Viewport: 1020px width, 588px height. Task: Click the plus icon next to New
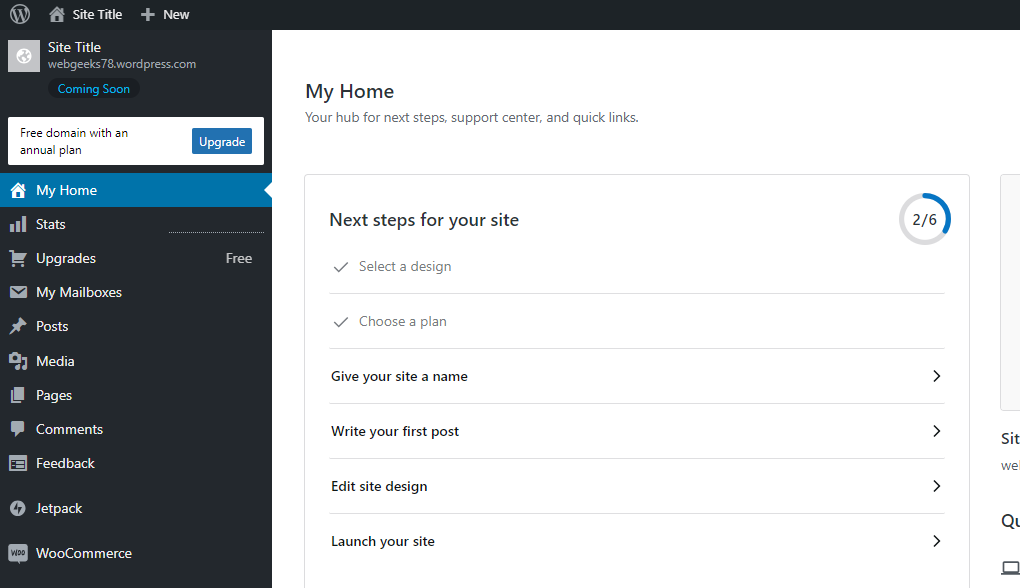click(148, 14)
